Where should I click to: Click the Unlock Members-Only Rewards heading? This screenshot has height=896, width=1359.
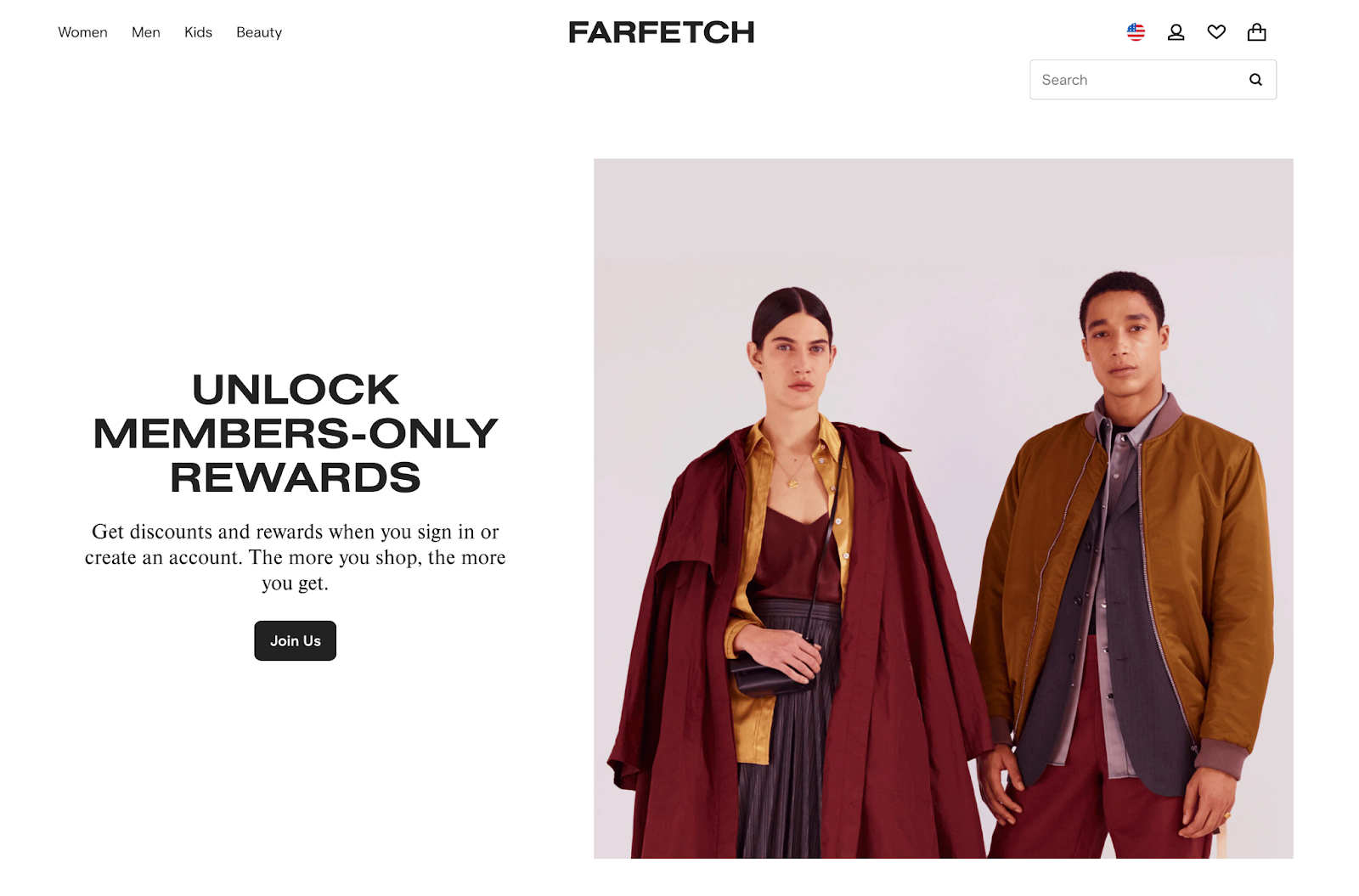coord(295,433)
